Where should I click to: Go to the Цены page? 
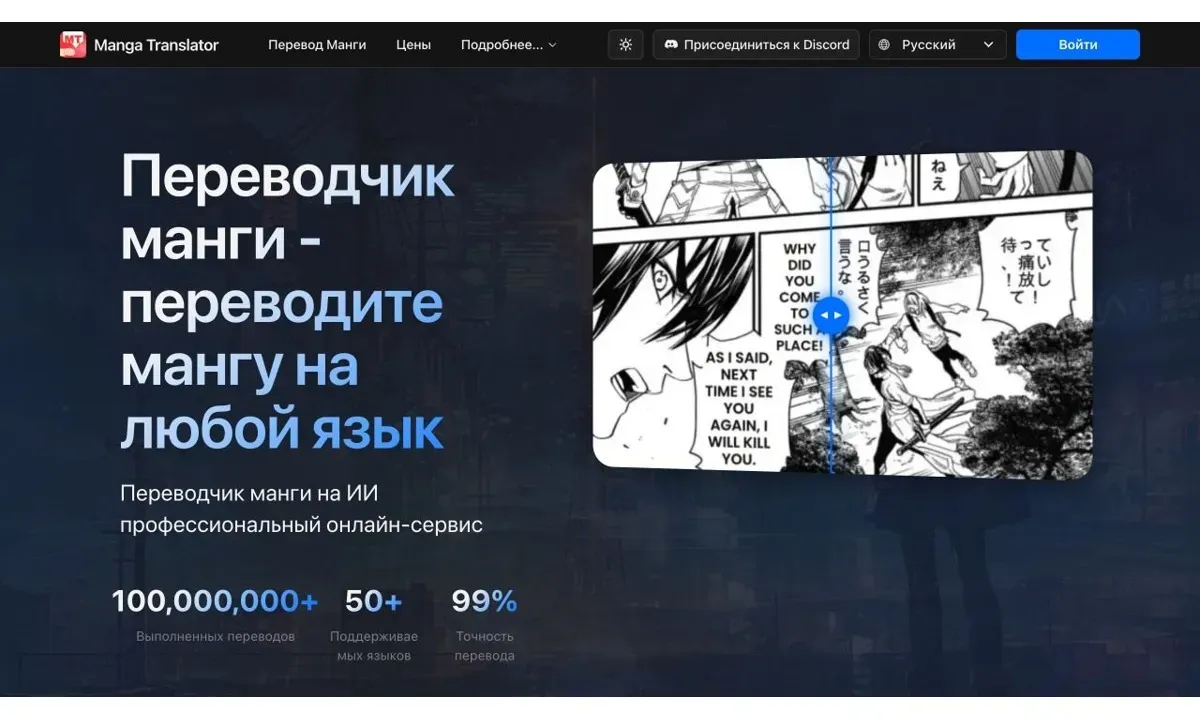413,45
